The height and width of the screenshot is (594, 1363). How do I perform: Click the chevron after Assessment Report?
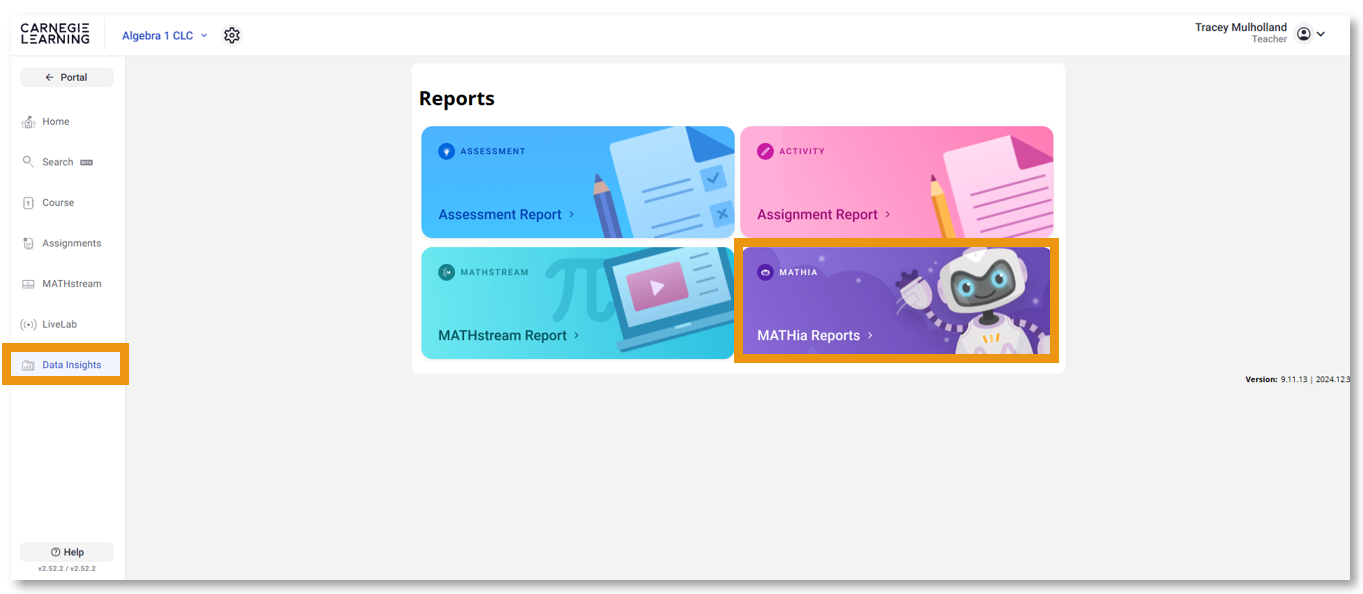[572, 214]
